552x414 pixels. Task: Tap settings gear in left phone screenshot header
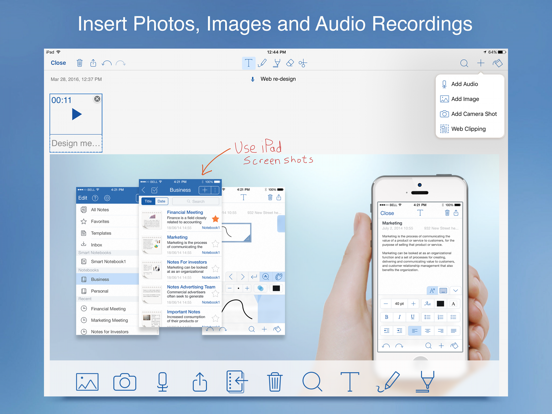pyautogui.click(x=107, y=198)
